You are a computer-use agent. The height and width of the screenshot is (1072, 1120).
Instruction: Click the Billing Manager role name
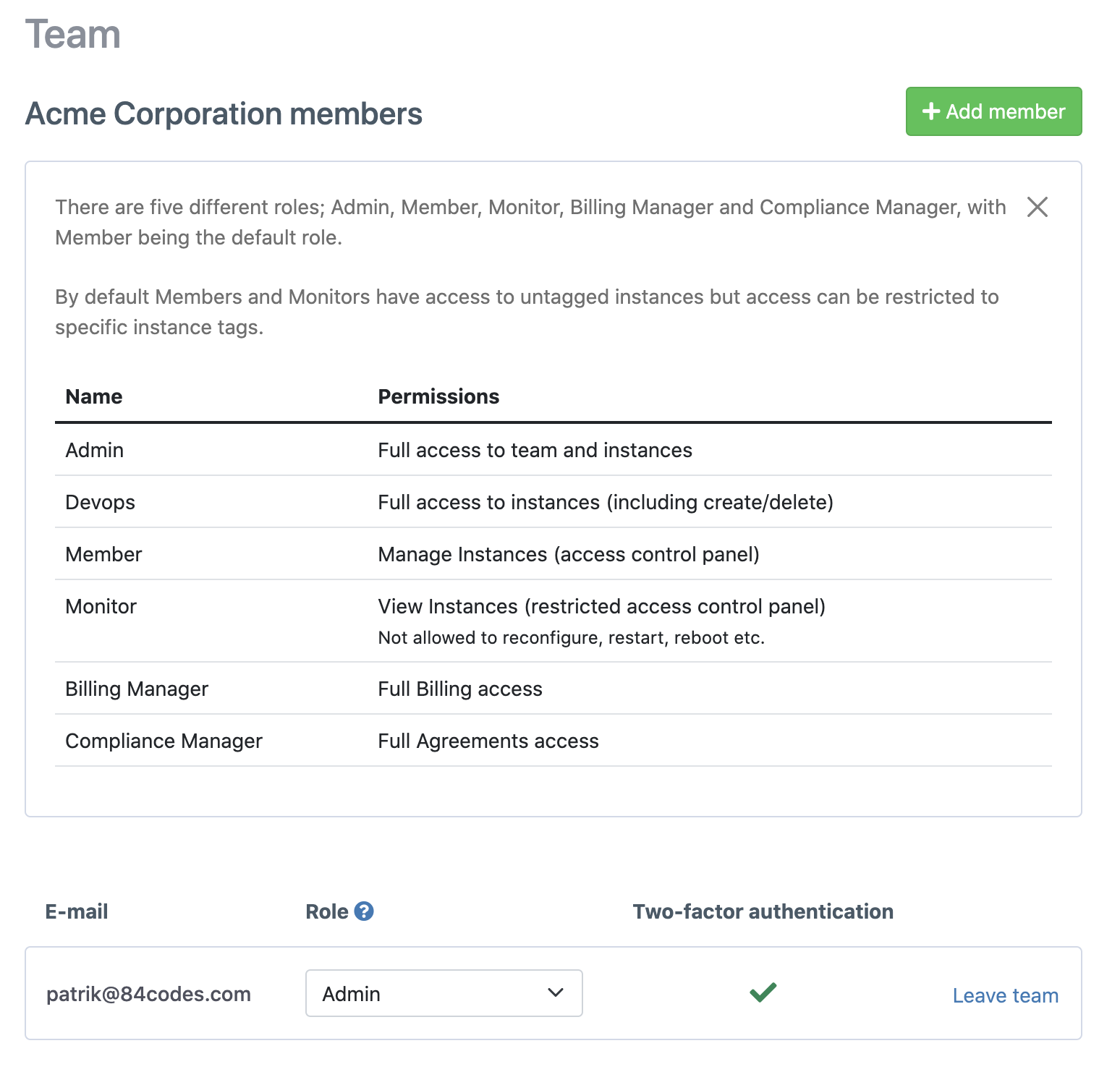pos(137,689)
